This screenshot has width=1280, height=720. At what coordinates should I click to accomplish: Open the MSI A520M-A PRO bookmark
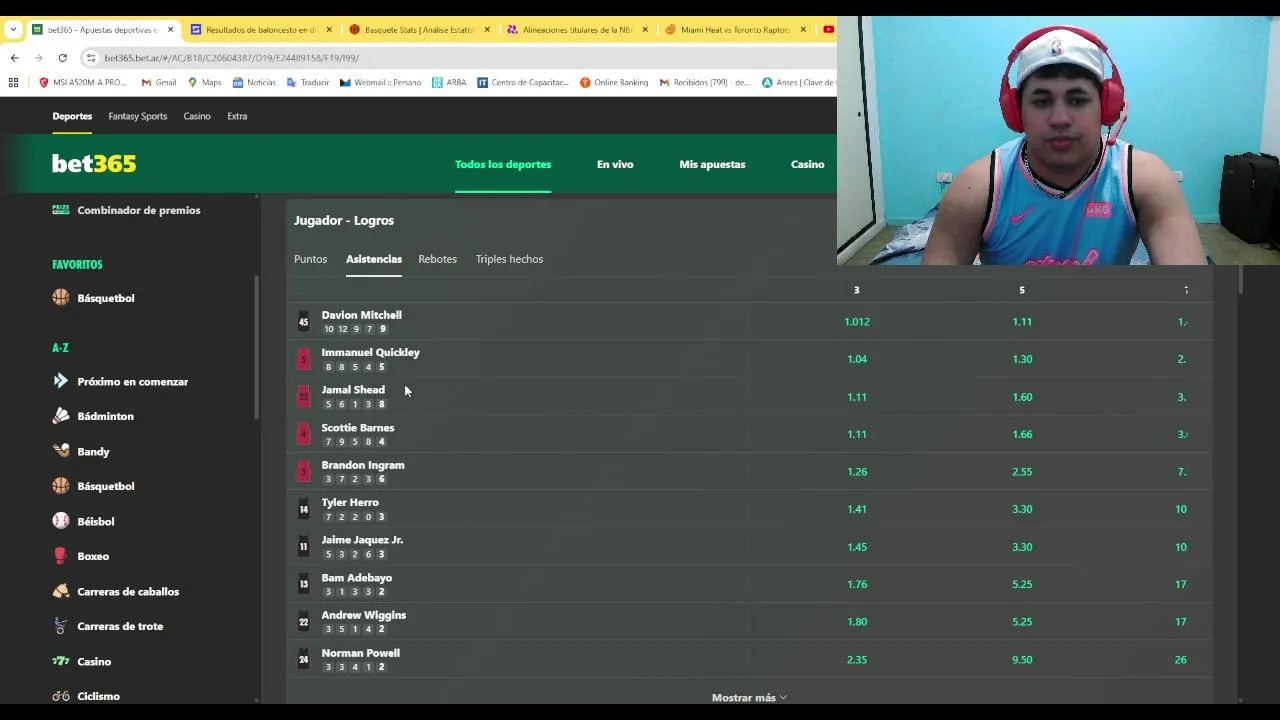(x=83, y=83)
